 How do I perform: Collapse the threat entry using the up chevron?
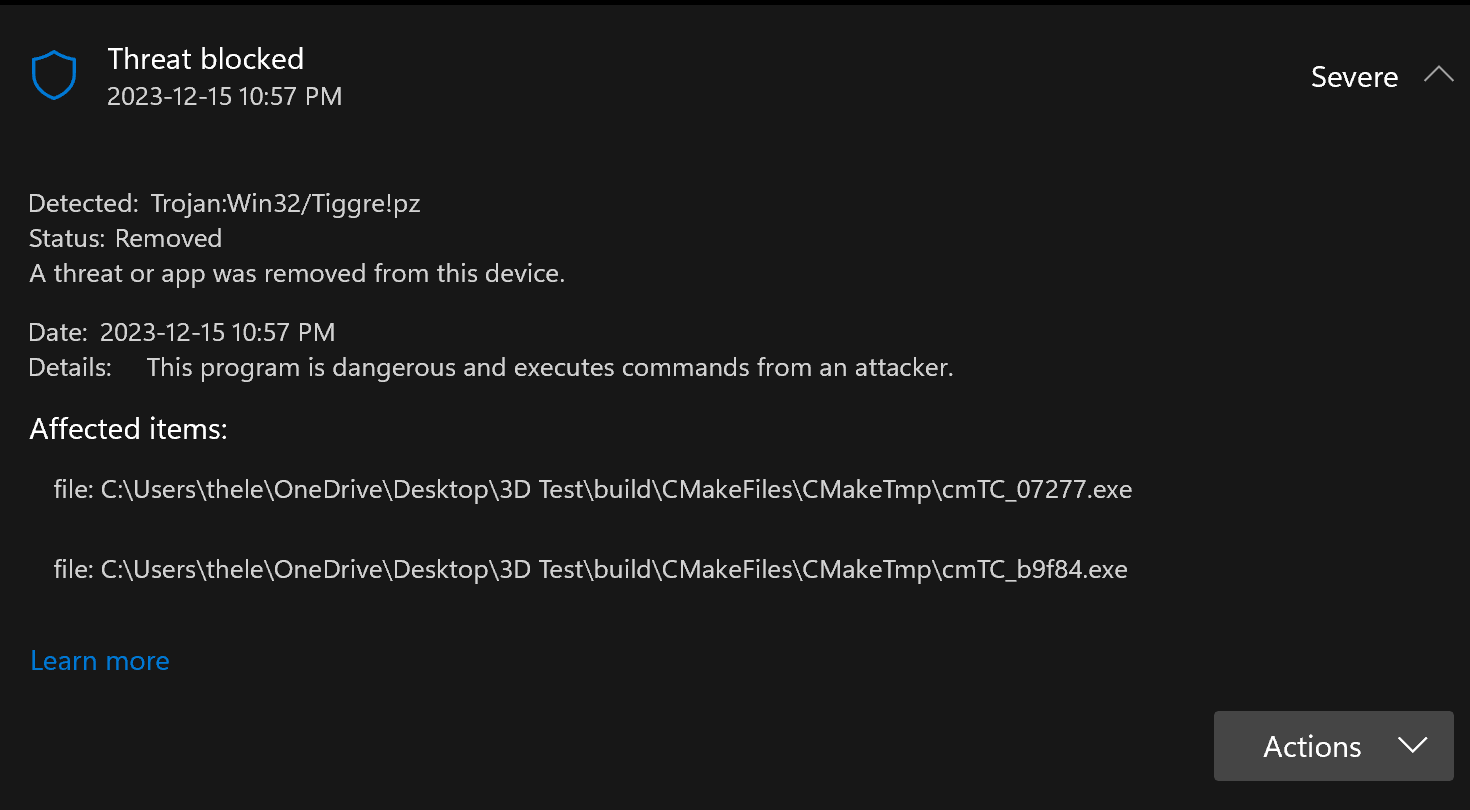[x=1438, y=76]
